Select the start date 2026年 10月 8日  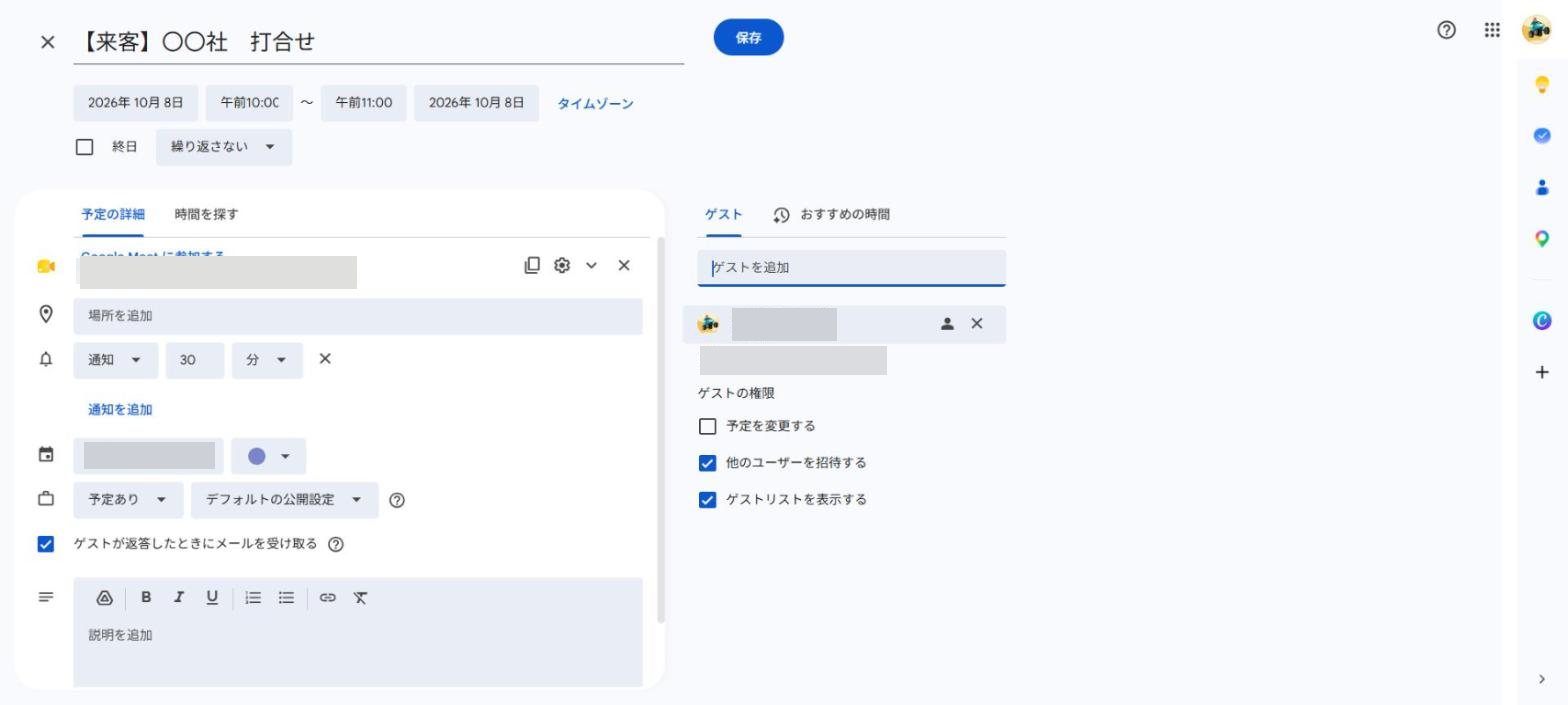[136, 103]
